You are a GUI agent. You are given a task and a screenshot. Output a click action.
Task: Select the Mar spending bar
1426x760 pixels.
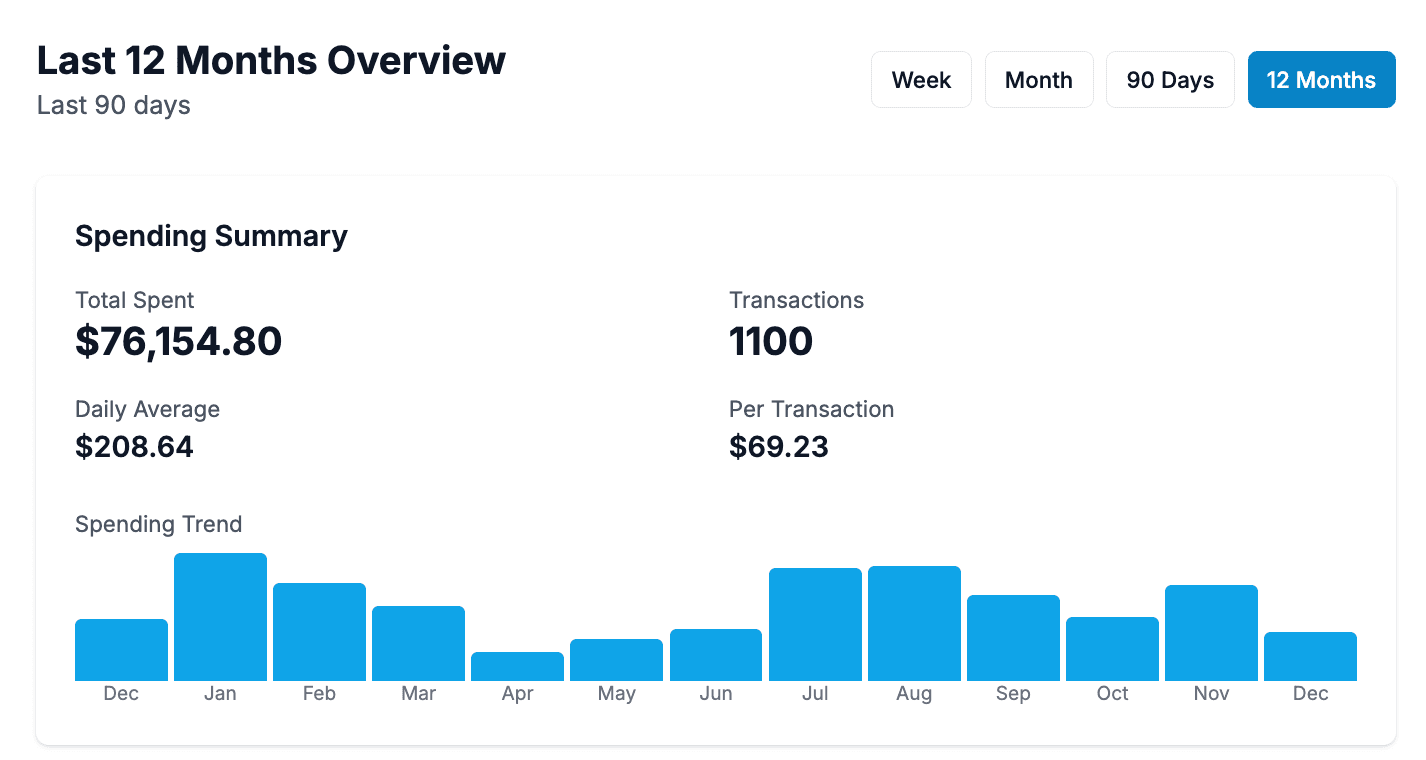tap(418, 643)
